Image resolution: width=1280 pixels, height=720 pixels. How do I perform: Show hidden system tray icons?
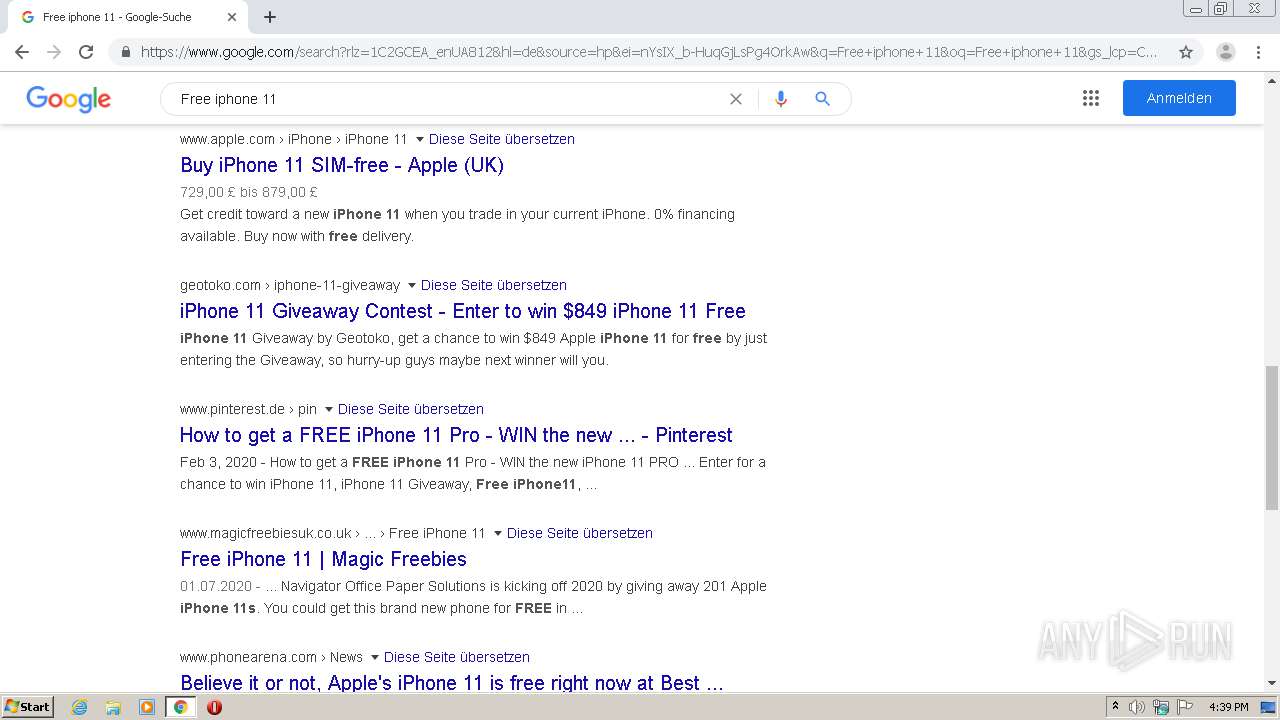[x=1115, y=707]
